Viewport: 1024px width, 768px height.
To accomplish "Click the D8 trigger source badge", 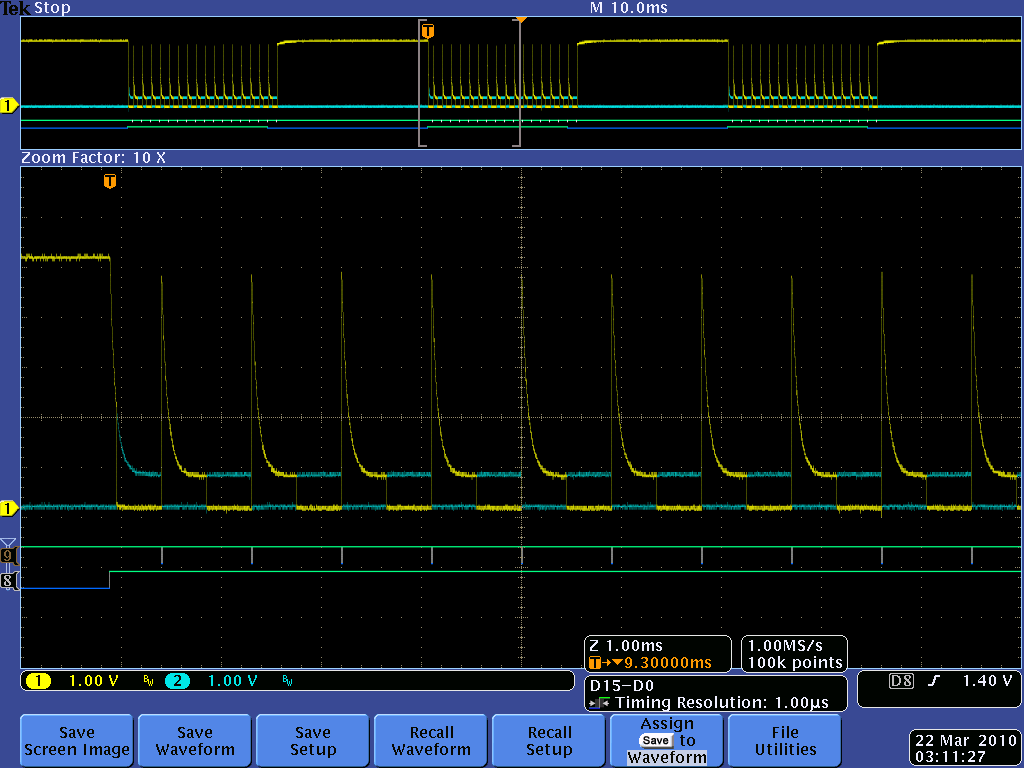I will point(901,681).
